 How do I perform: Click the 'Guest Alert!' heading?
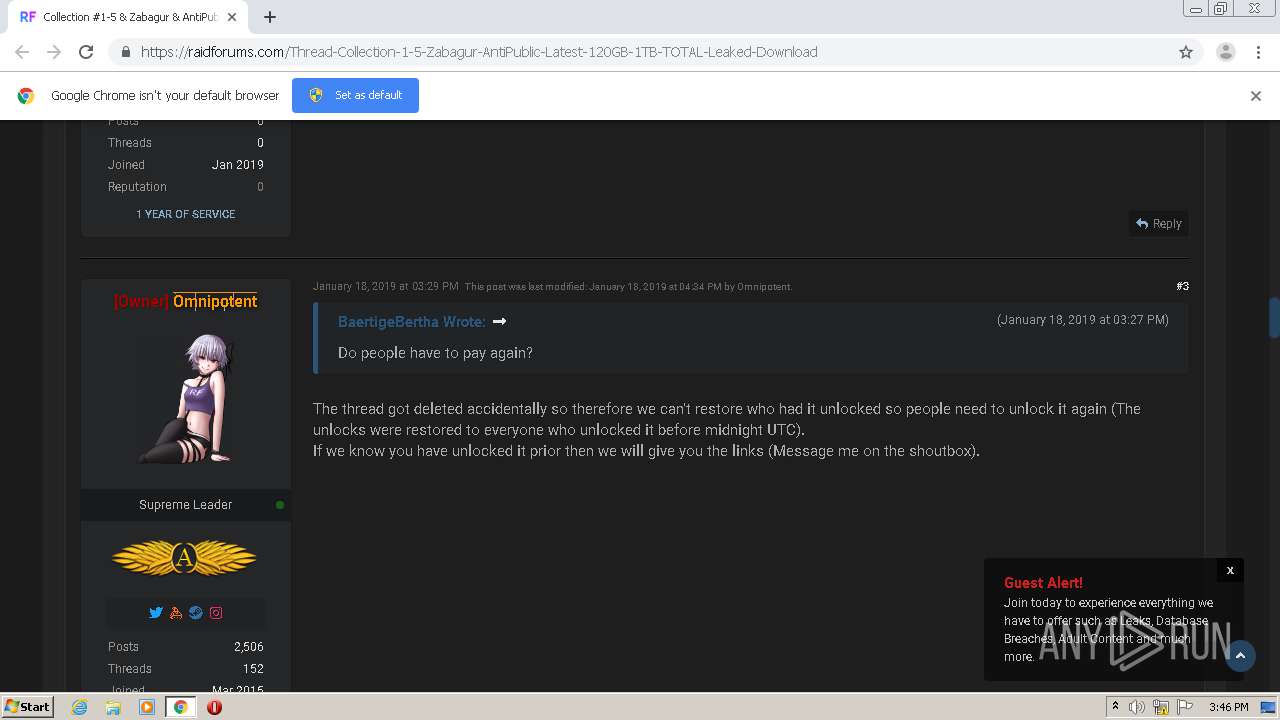(1043, 582)
